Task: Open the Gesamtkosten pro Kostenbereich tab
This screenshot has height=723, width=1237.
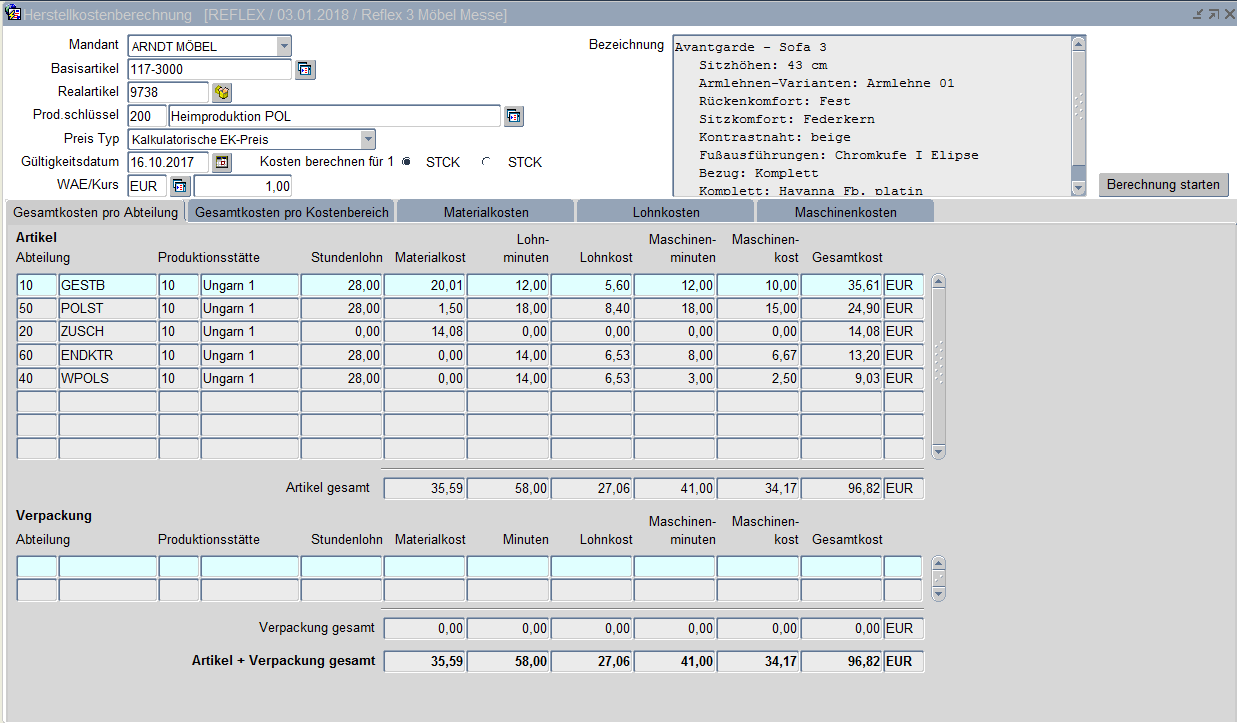Action: pyautogui.click(x=291, y=212)
